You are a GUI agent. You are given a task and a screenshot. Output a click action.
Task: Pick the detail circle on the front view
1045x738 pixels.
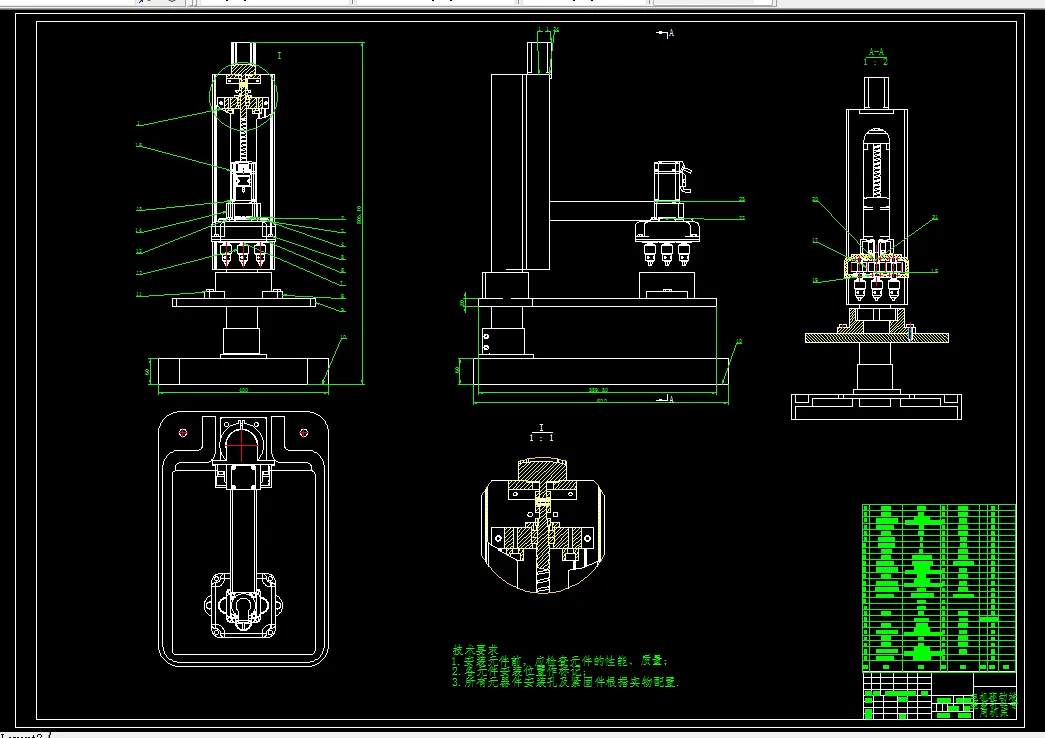(x=243, y=95)
